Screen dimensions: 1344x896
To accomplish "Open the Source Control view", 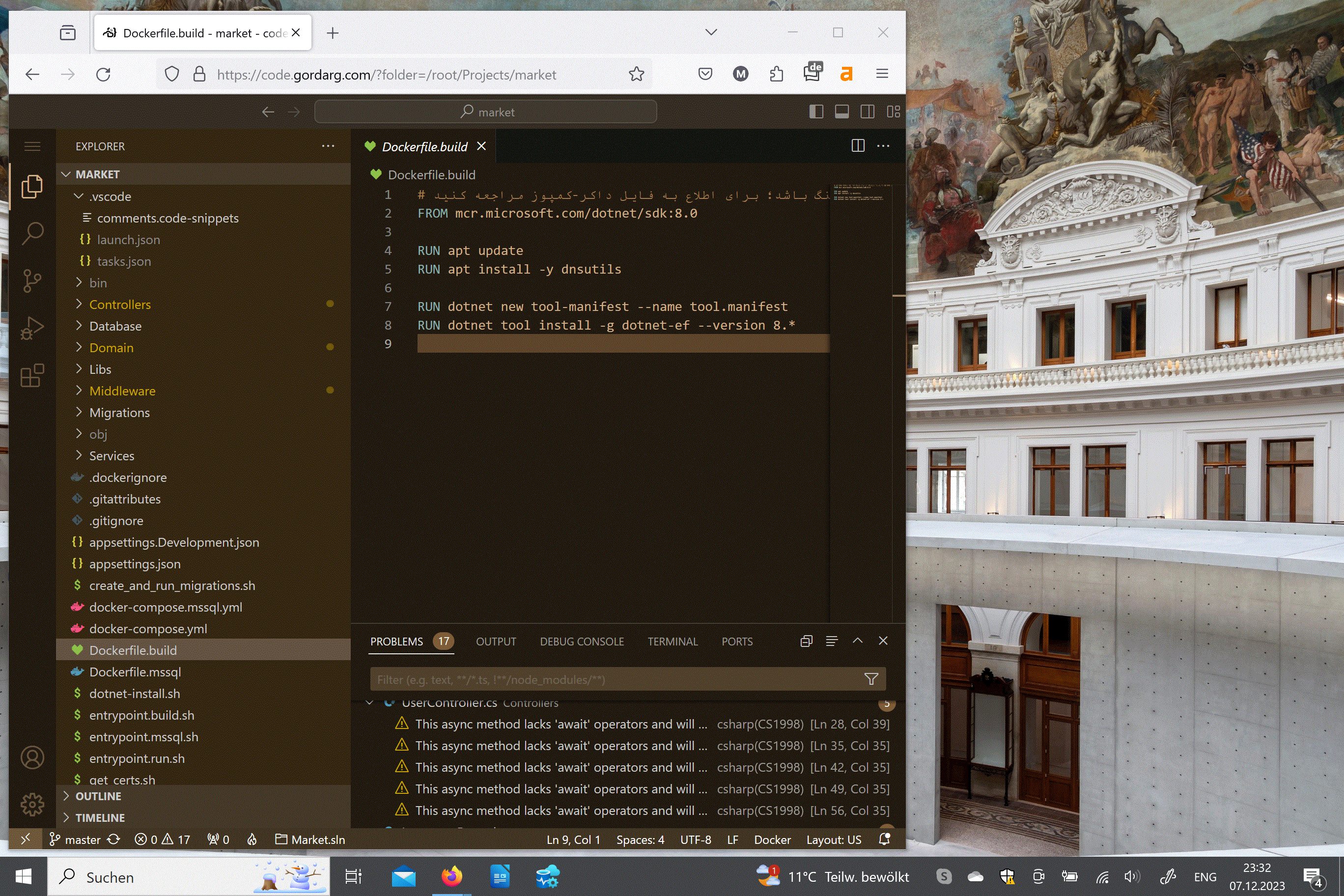I will coord(32,280).
